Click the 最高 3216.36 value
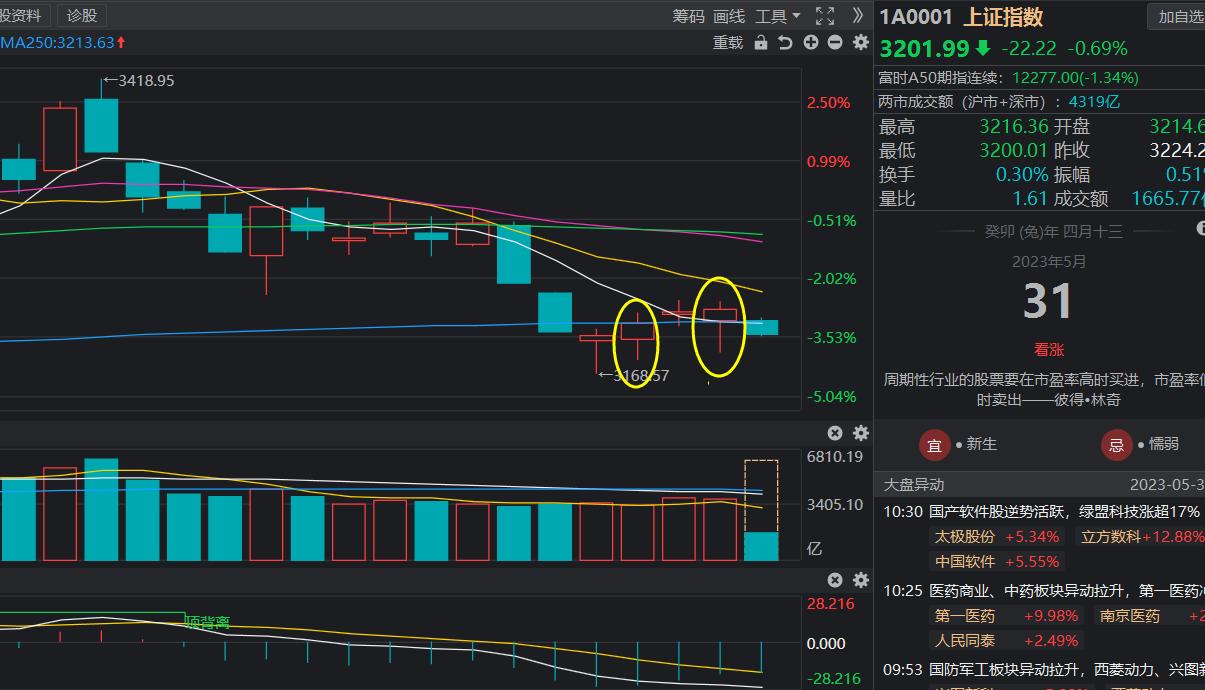The width and height of the screenshot is (1205, 690). coord(1014,127)
